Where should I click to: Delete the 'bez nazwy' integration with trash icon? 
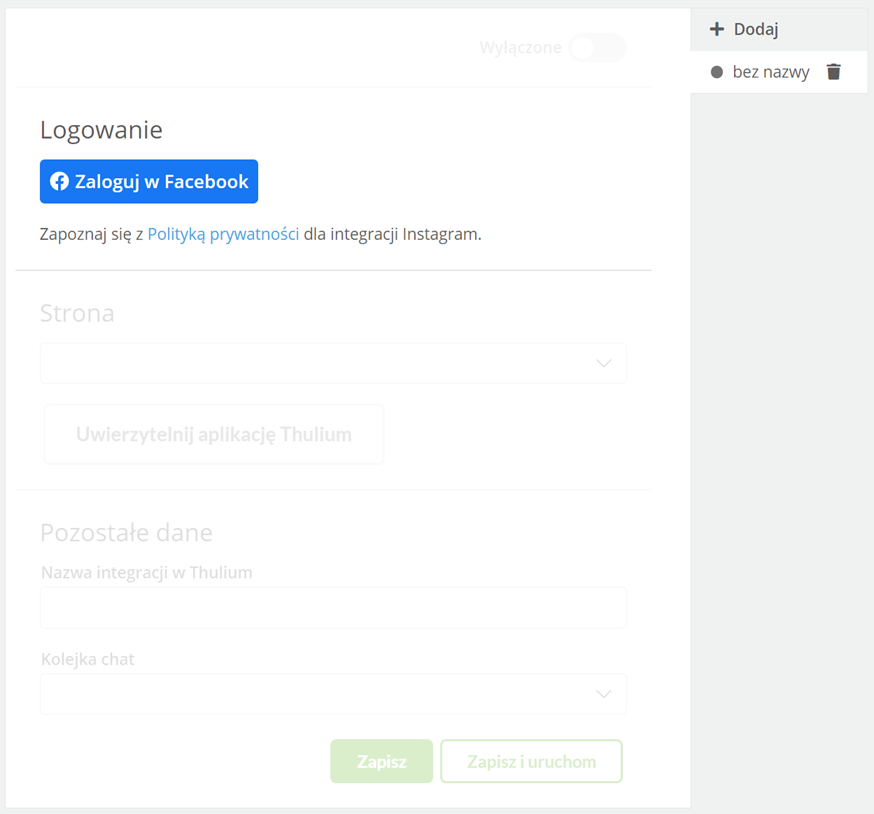[833, 72]
